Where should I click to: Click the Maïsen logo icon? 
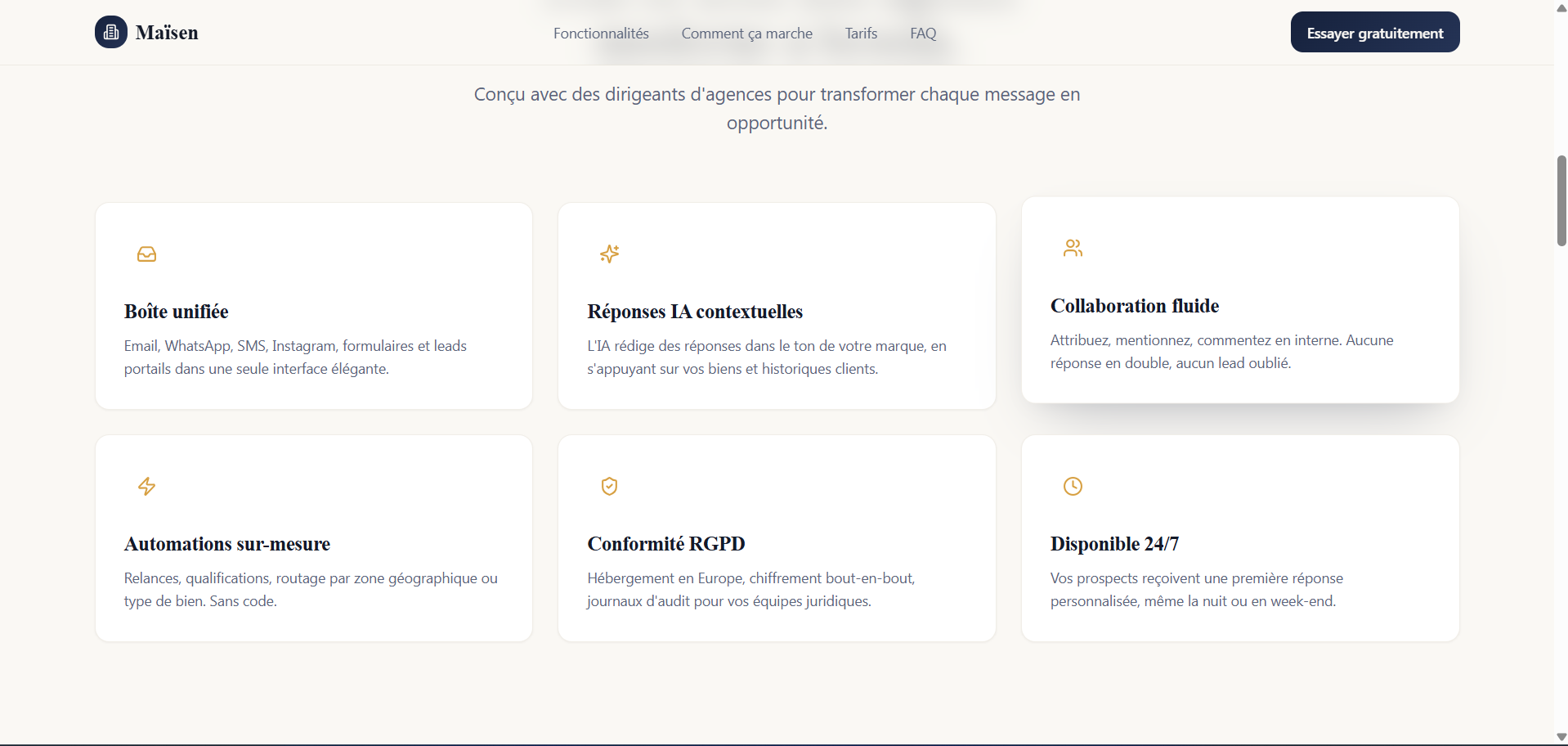click(111, 32)
